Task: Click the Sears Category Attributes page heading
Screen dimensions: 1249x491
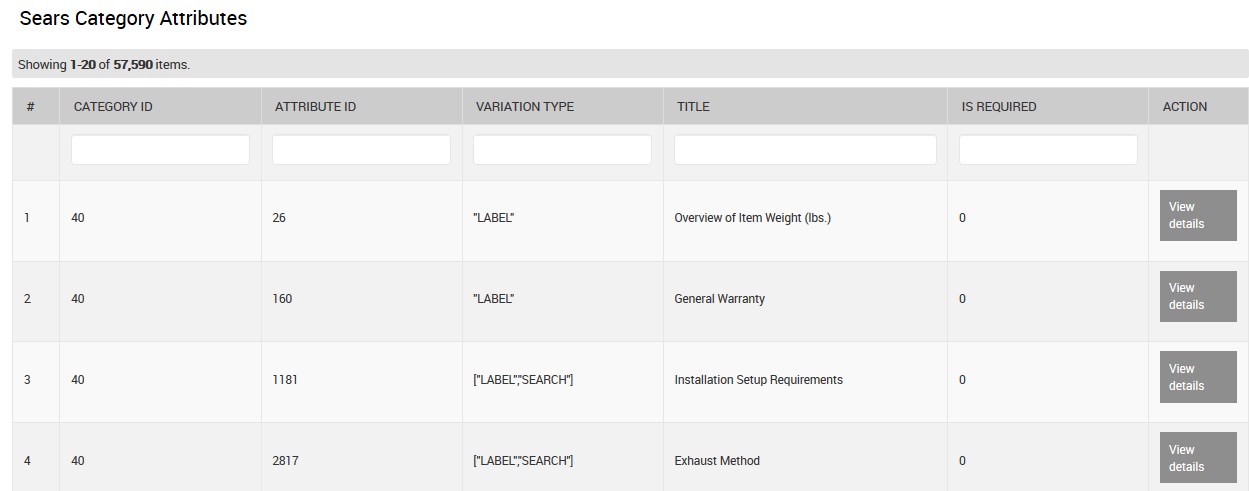Action: [x=133, y=19]
